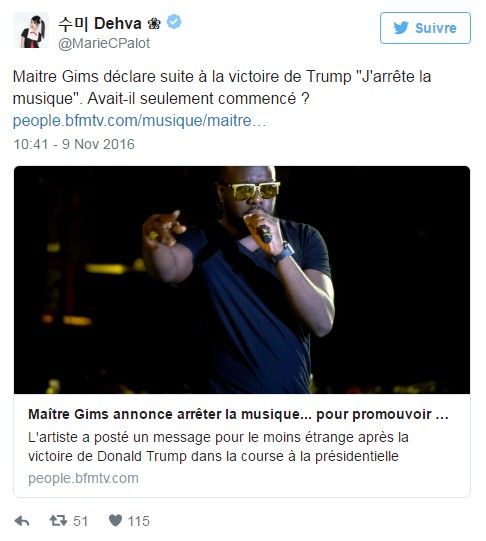The height and width of the screenshot is (541, 486).
Task: Click the flower emoji after Dehva
Action: 154,24
